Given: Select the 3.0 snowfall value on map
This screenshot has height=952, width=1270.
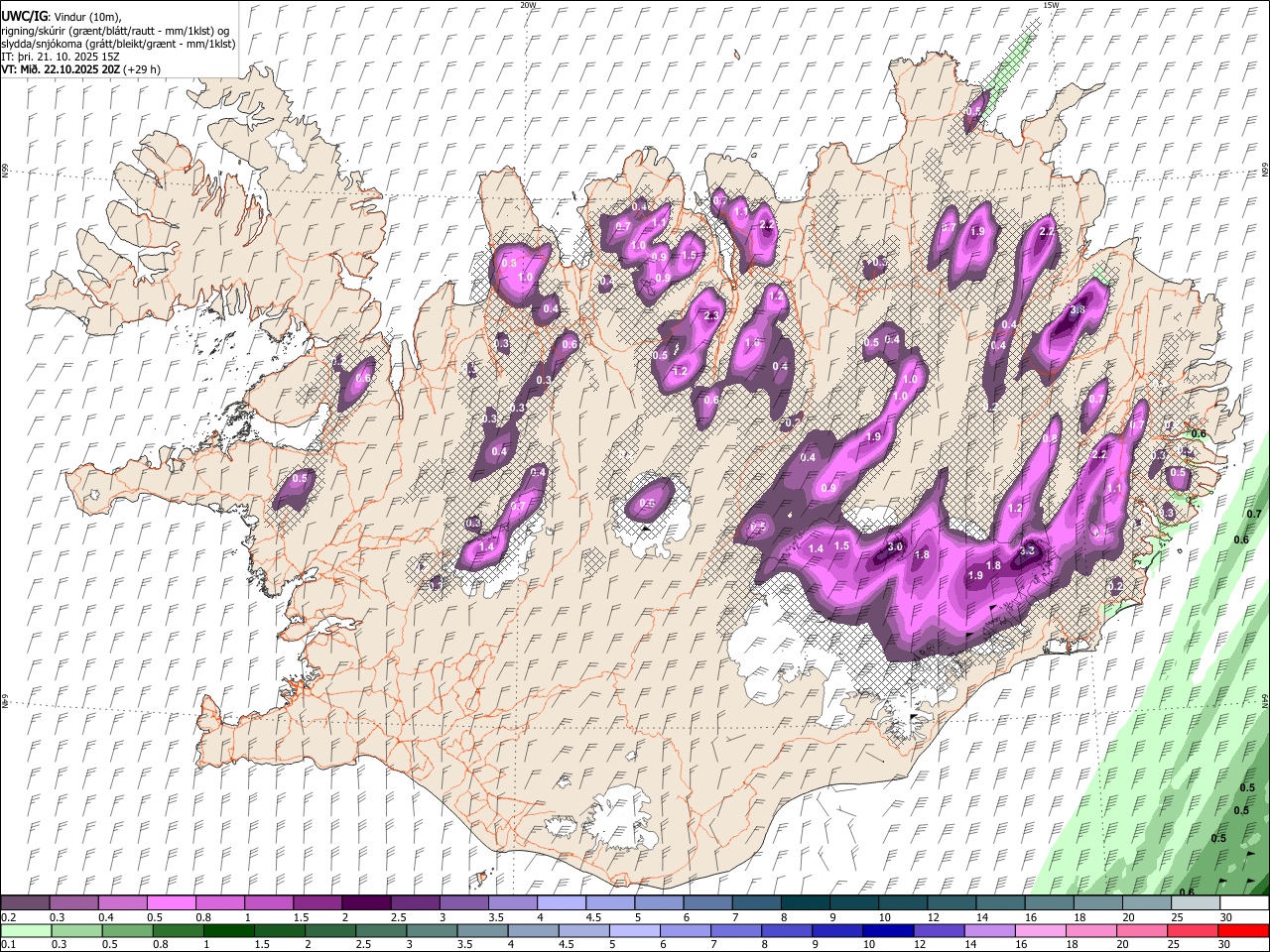Looking at the screenshot, I should (895, 546).
